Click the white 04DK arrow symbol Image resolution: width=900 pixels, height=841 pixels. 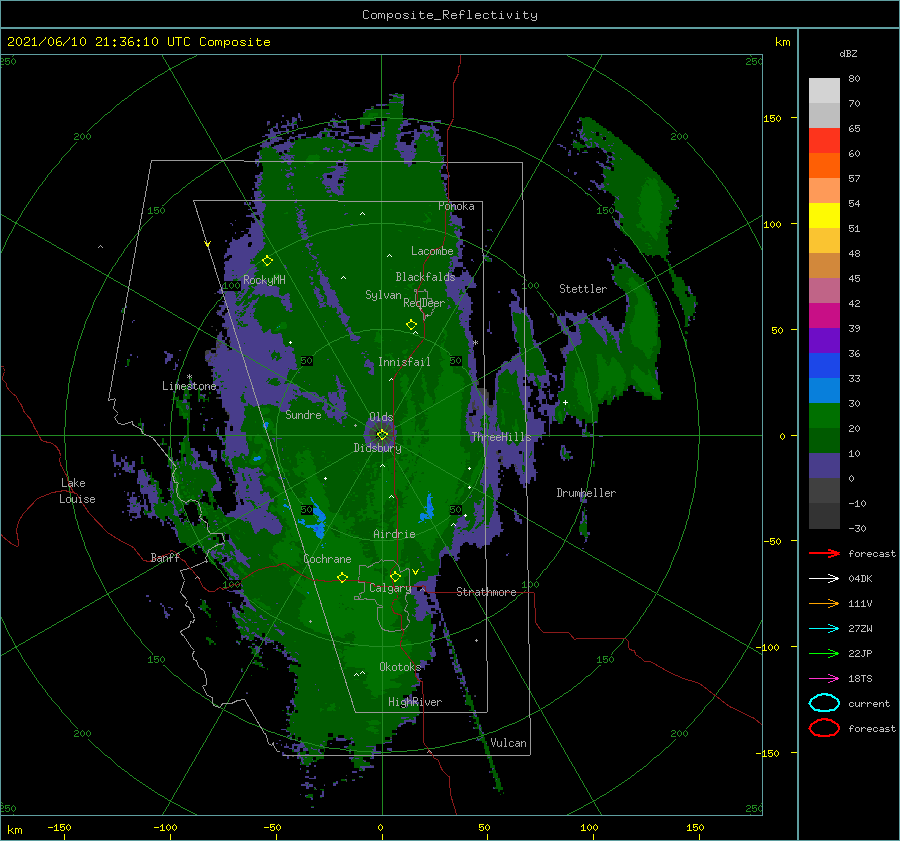pyautogui.click(x=824, y=579)
